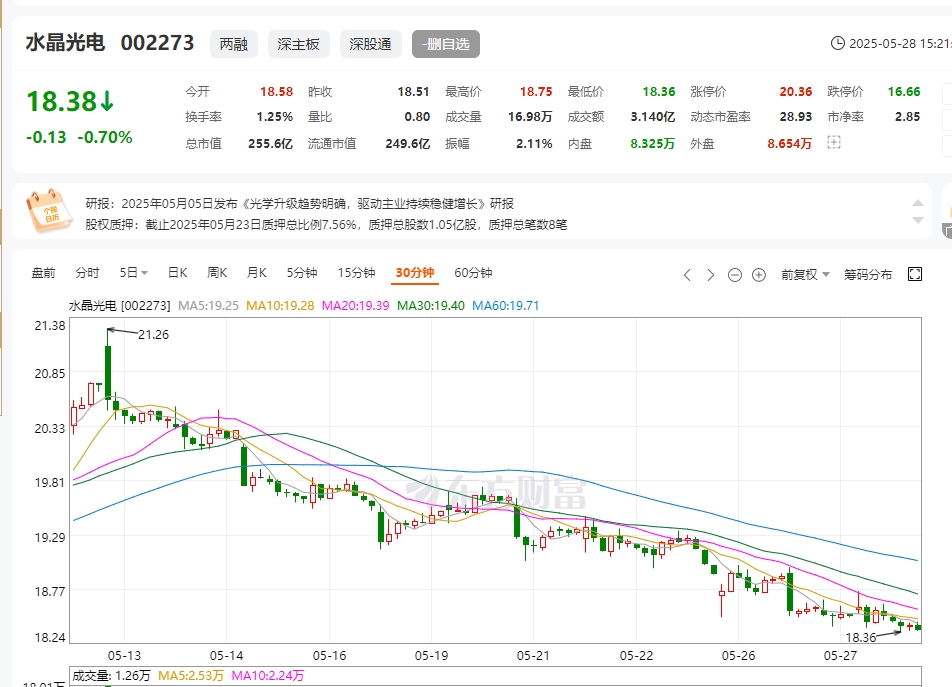
Task: Select the 30分钟 tab
Action: tap(415, 273)
